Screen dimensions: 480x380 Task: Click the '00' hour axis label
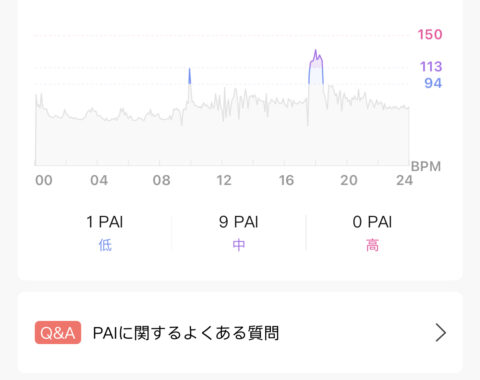click(44, 180)
